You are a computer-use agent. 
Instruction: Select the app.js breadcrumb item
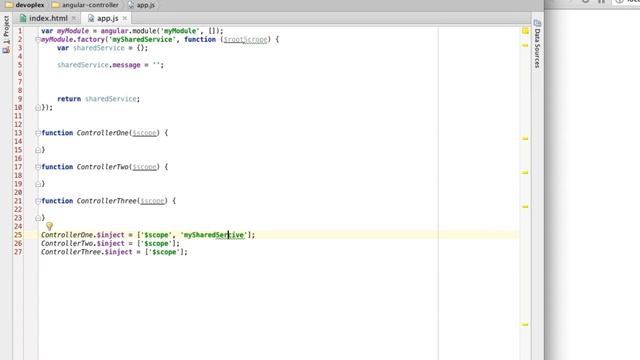tap(141, 5)
